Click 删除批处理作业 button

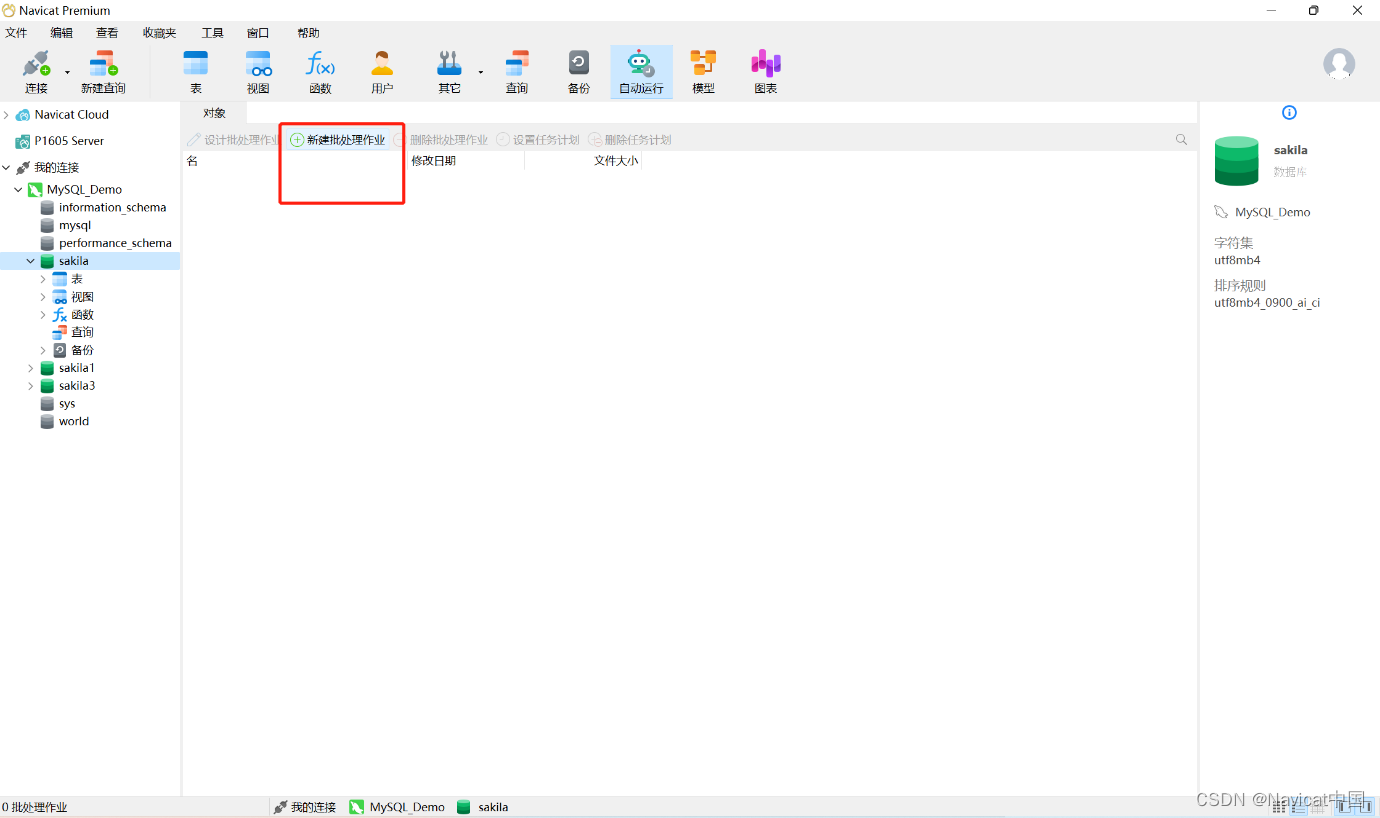click(441, 140)
